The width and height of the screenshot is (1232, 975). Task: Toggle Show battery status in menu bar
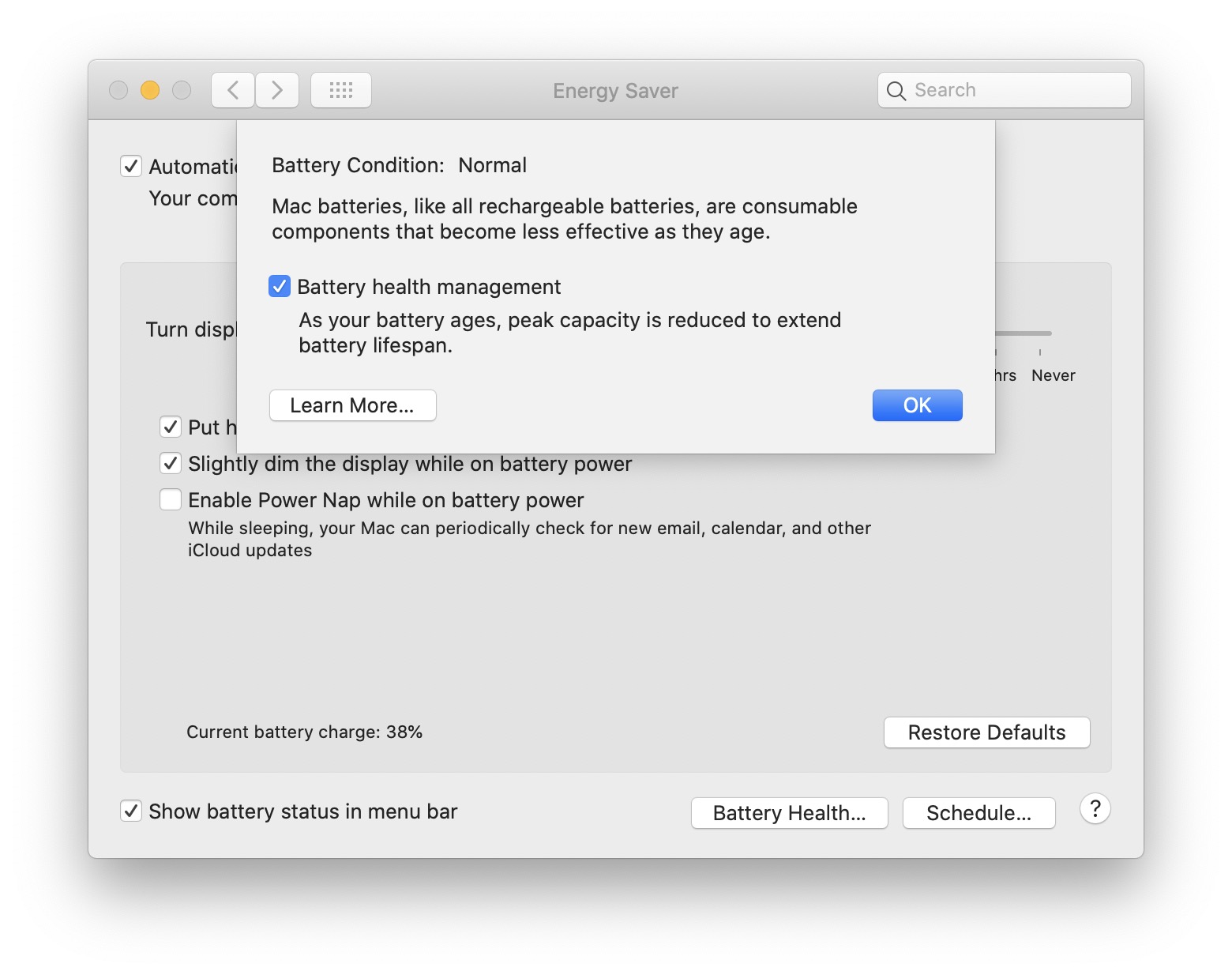(131, 811)
